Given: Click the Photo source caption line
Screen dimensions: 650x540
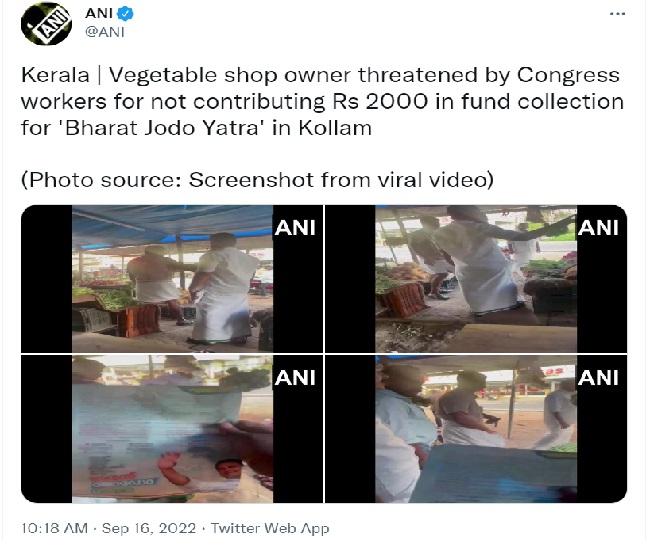Looking at the screenshot, I should (257, 180).
